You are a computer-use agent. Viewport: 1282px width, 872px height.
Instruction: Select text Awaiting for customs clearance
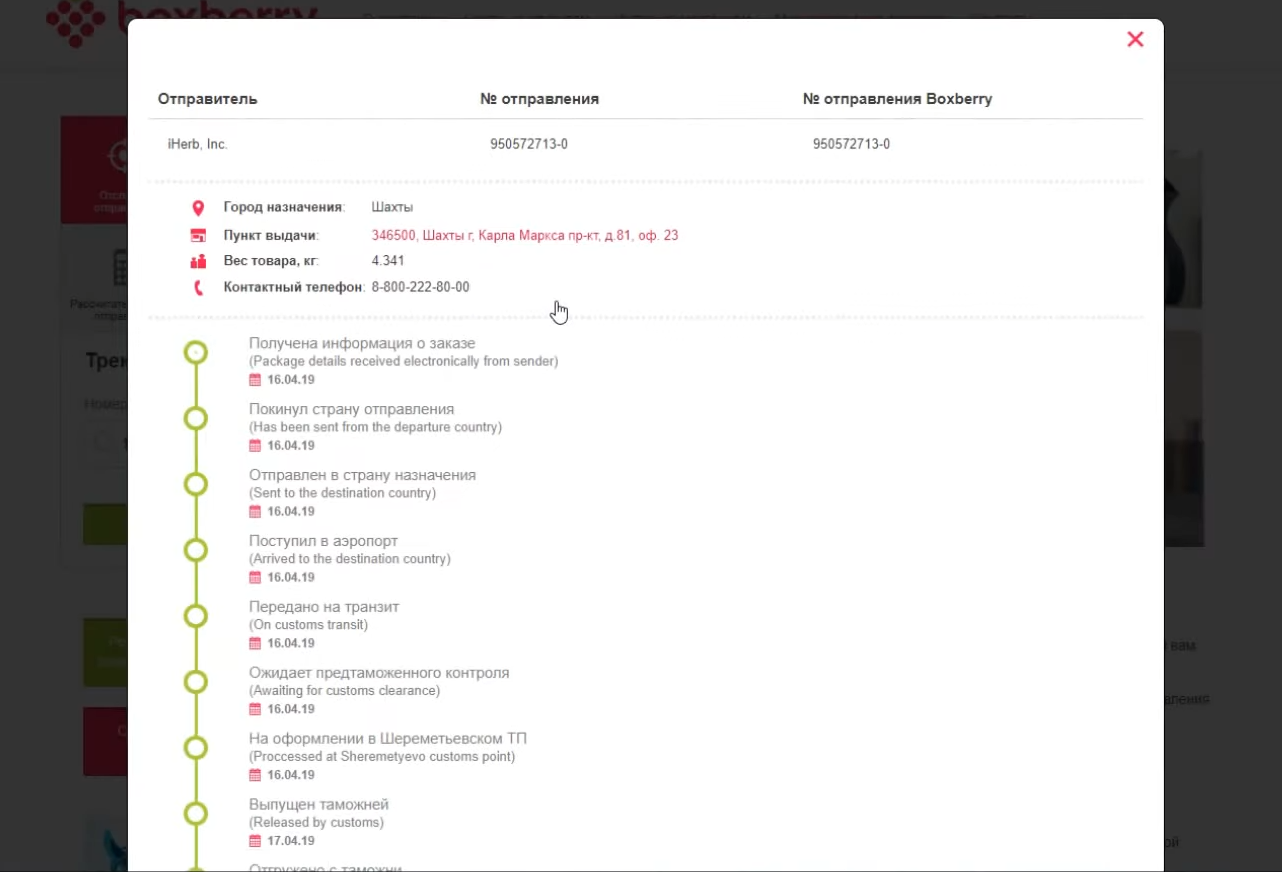click(x=345, y=691)
